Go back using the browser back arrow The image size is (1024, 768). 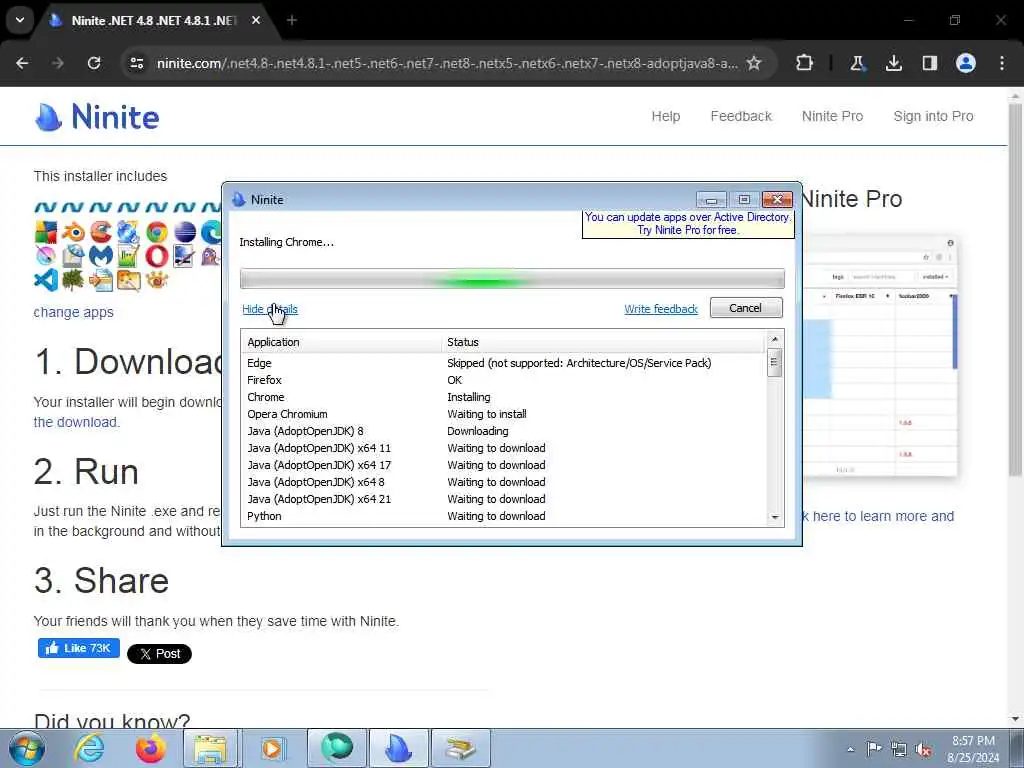[22, 63]
